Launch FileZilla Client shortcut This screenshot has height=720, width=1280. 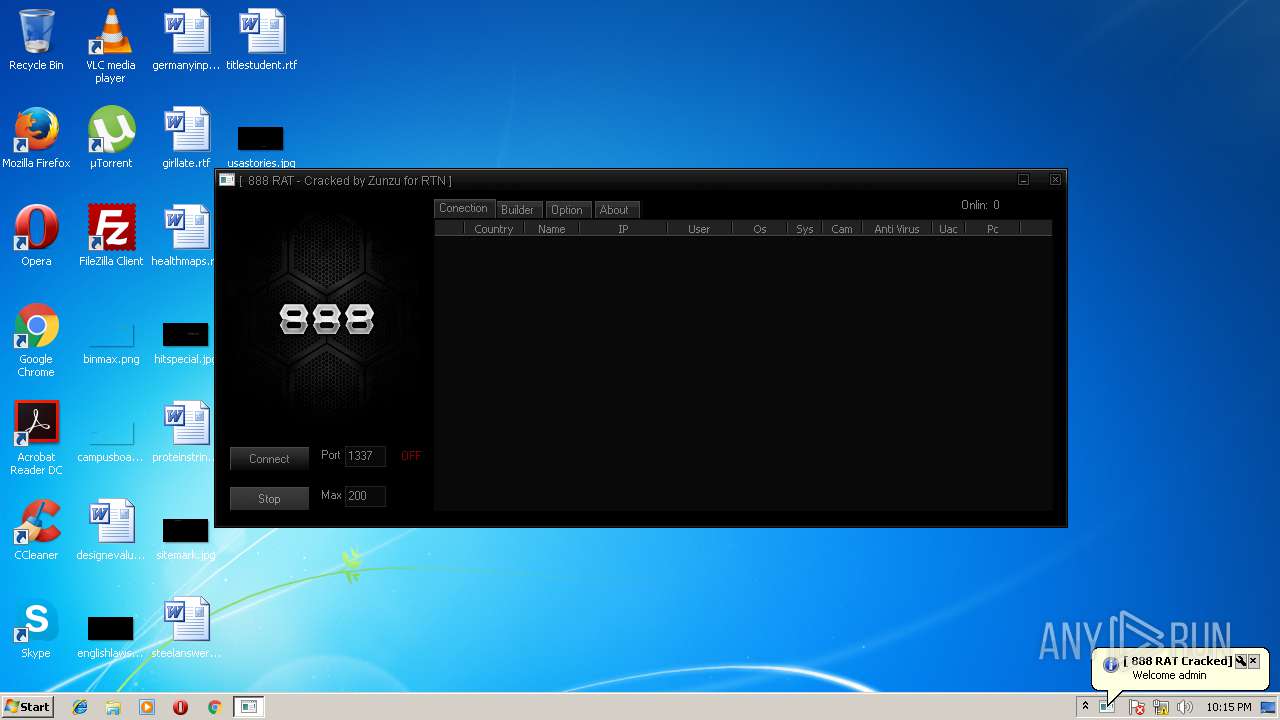coord(111,236)
